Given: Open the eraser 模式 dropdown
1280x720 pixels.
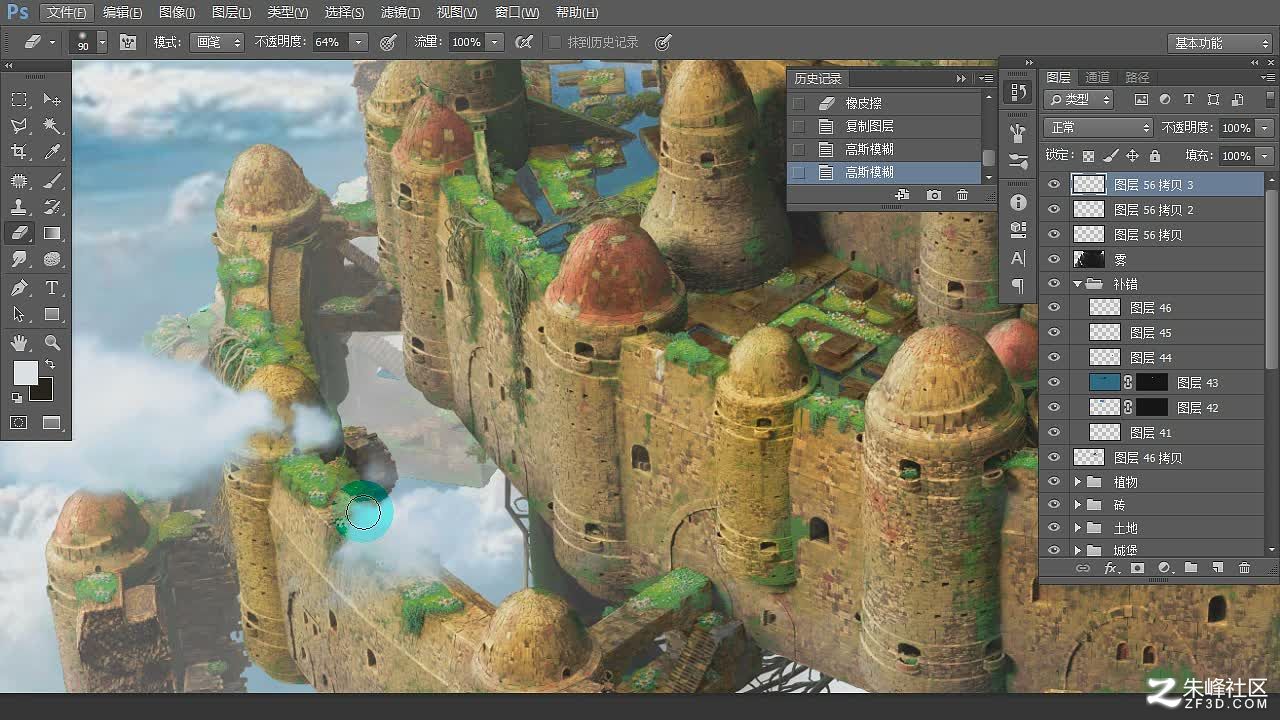Looking at the screenshot, I should tap(218, 43).
